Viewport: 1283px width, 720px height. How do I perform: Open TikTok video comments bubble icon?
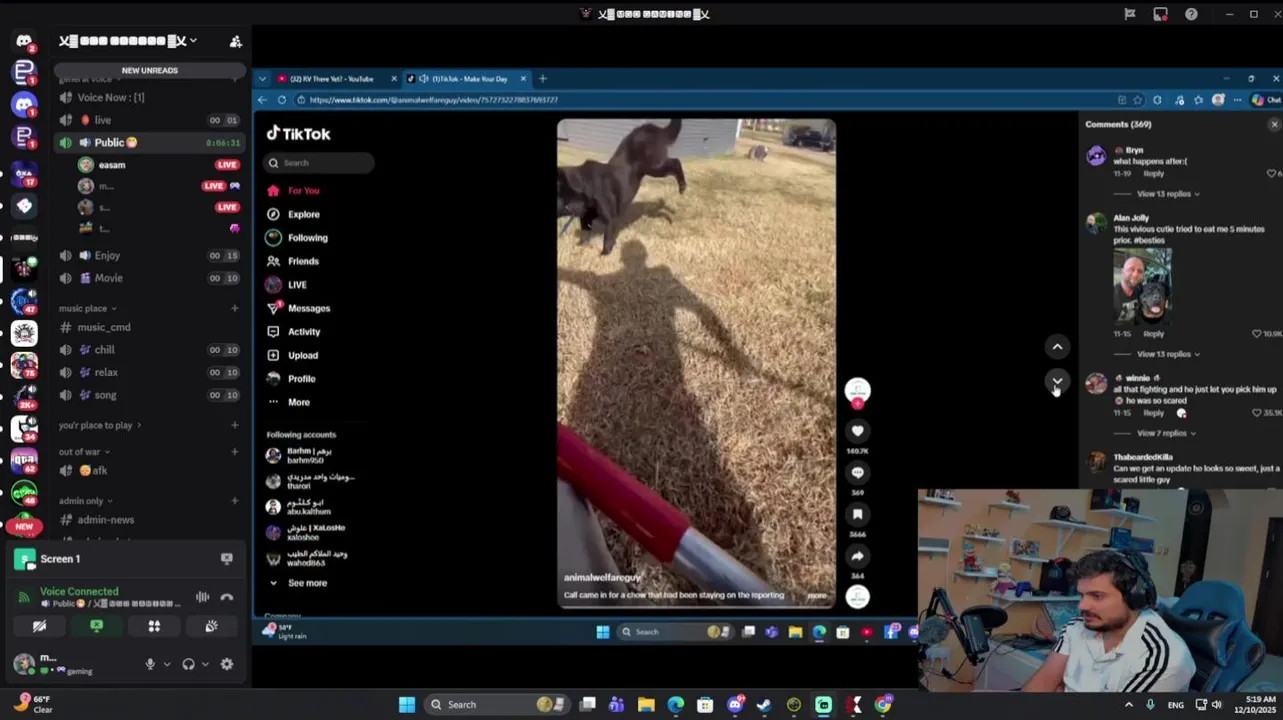tap(857, 472)
